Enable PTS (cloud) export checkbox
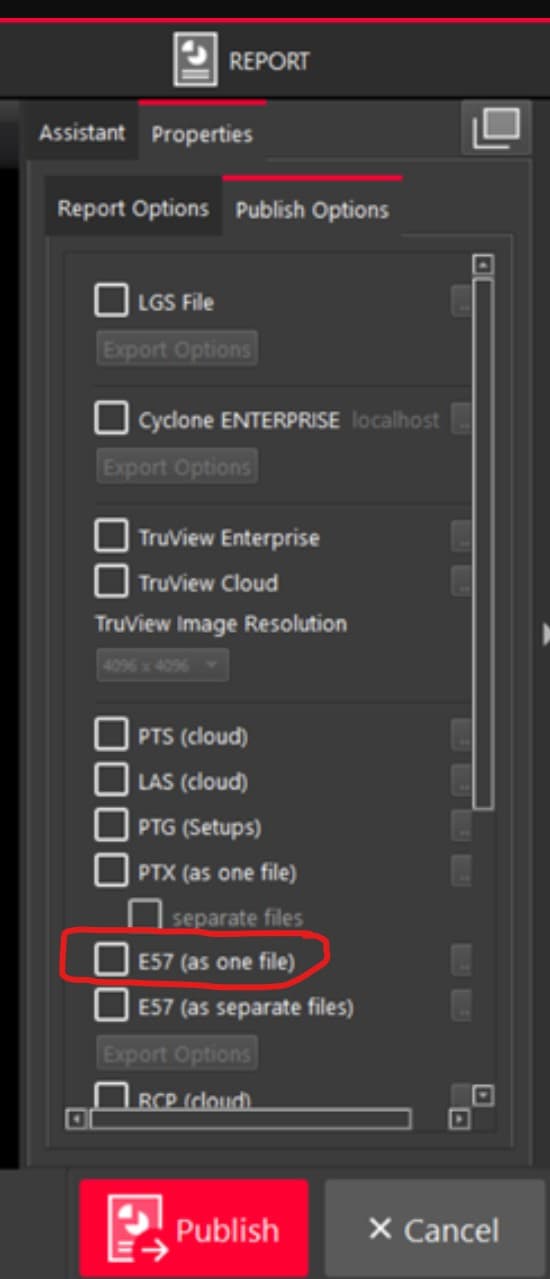Image resolution: width=550 pixels, height=1279 pixels. (x=111, y=736)
